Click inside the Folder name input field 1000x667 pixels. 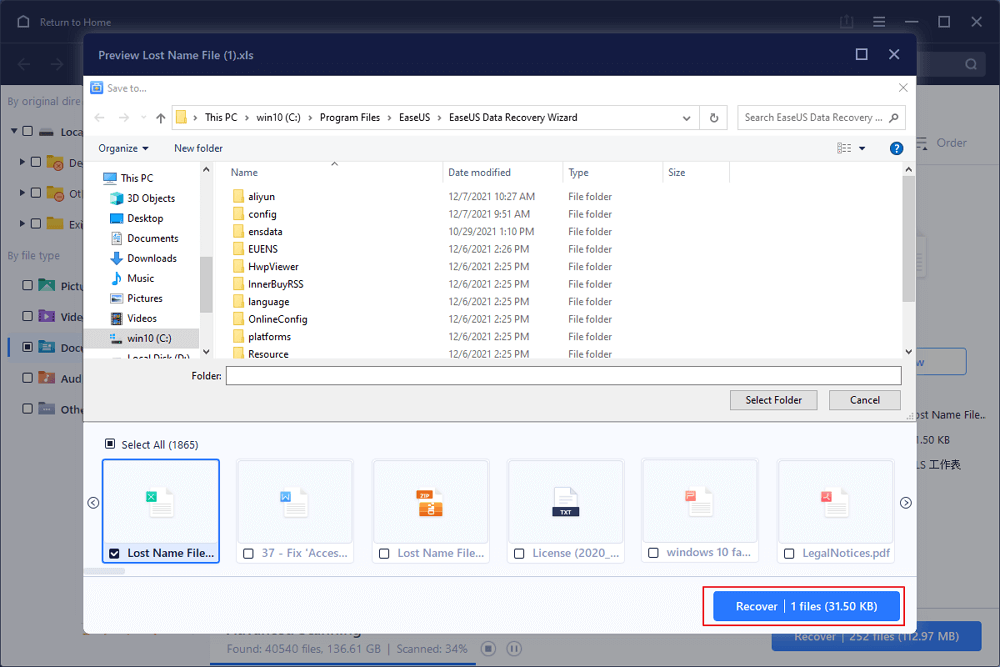[x=560, y=376]
